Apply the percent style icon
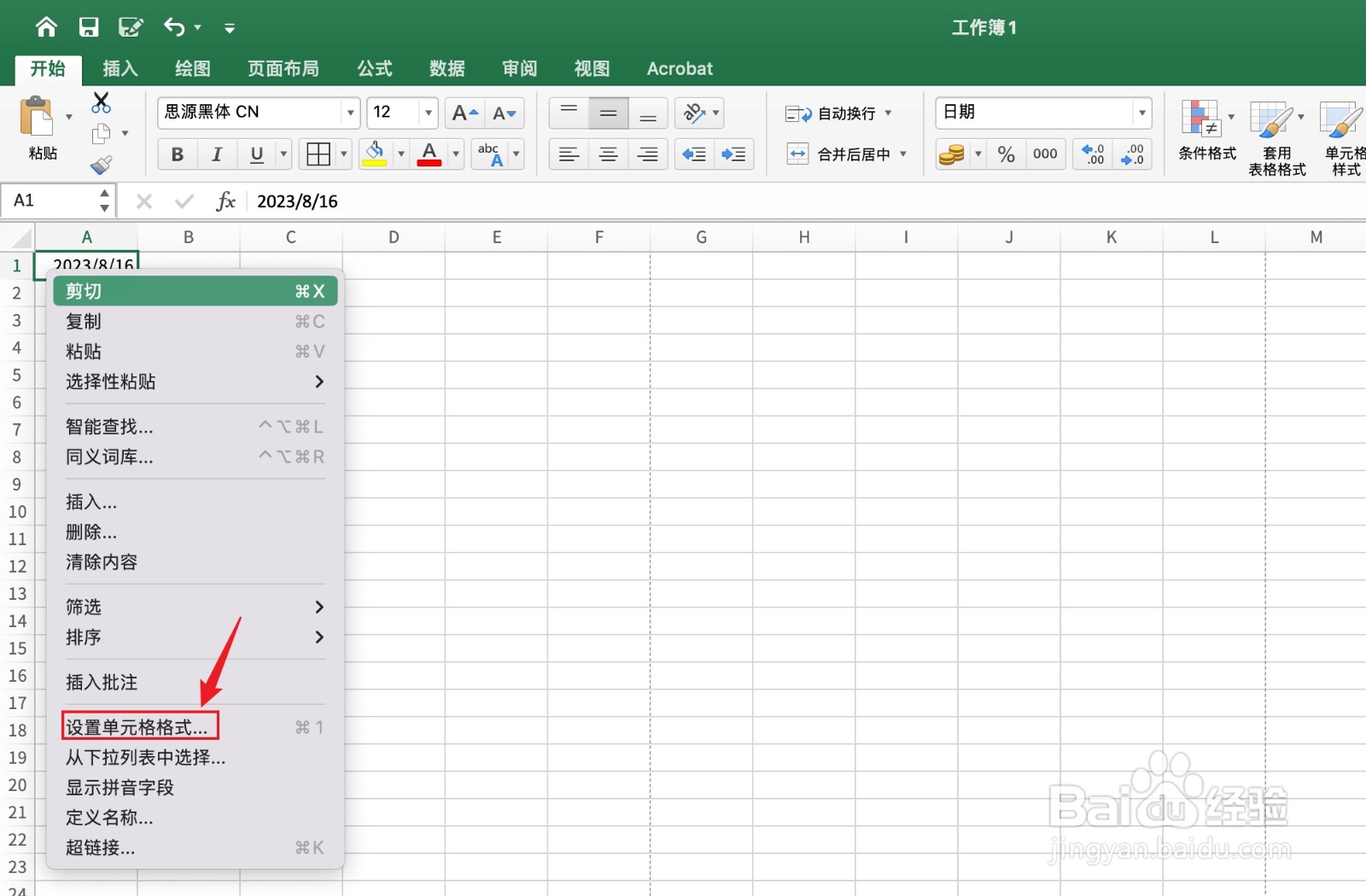The width and height of the screenshot is (1366, 896). (1007, 154)
